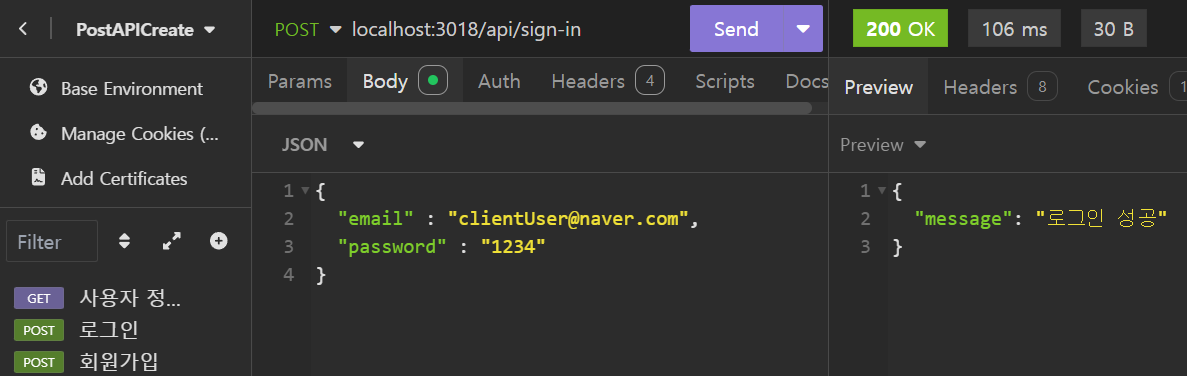Click the "password" key in request body
Screen dimensions: 1187x376
pyautogui.click(x=392, y=247)
